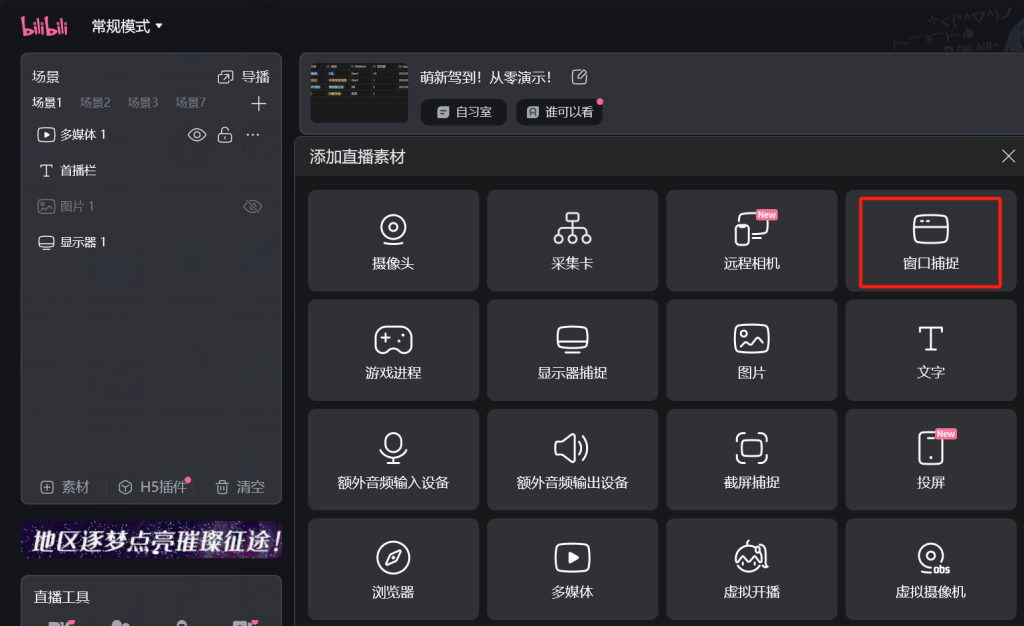Select the 游戏进程 game process source
1024x626 pixels.
click(x=393, y=349)
